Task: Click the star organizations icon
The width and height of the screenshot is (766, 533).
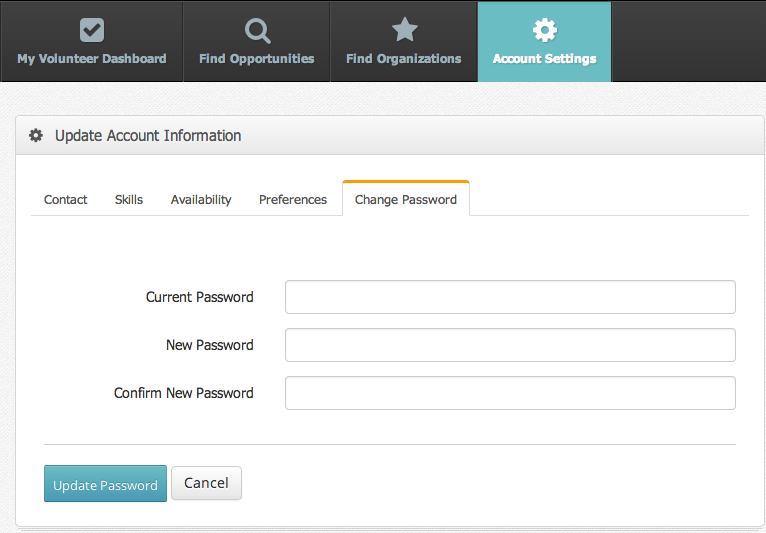Action: (x=405, y=30)
